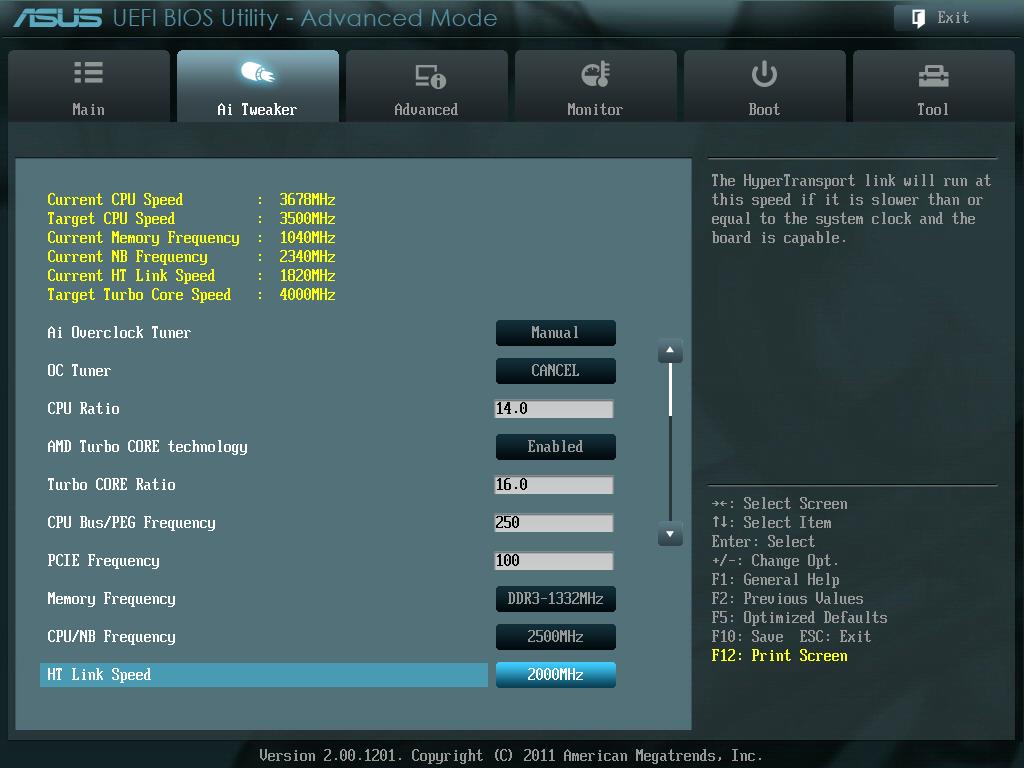Viewport: 1024px width, 768px height.
Task: Select the CPU Bus/PEG Frequency label
Action: point(131,522)
